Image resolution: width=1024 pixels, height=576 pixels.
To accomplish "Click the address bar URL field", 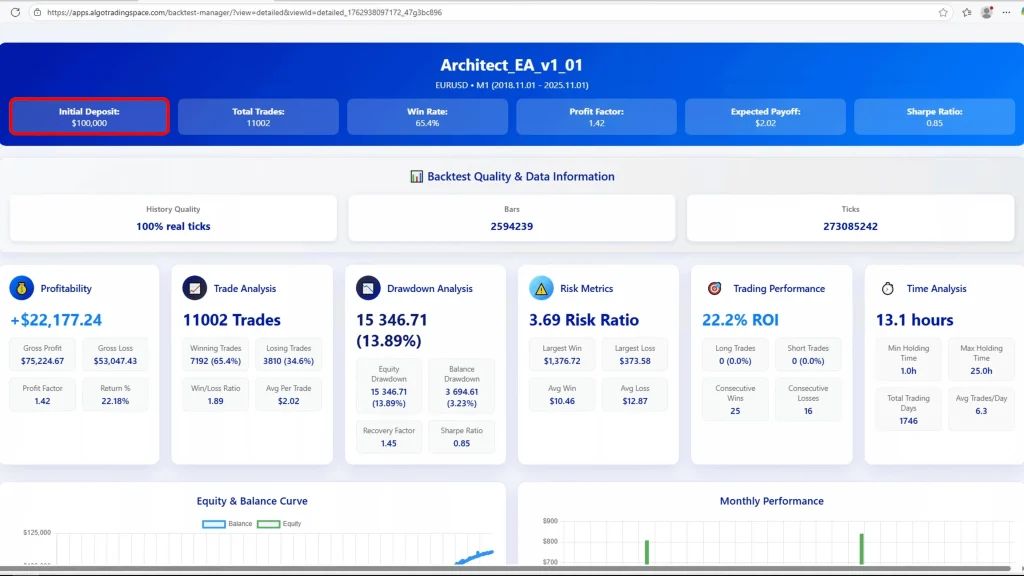I will tap(400, 12).
